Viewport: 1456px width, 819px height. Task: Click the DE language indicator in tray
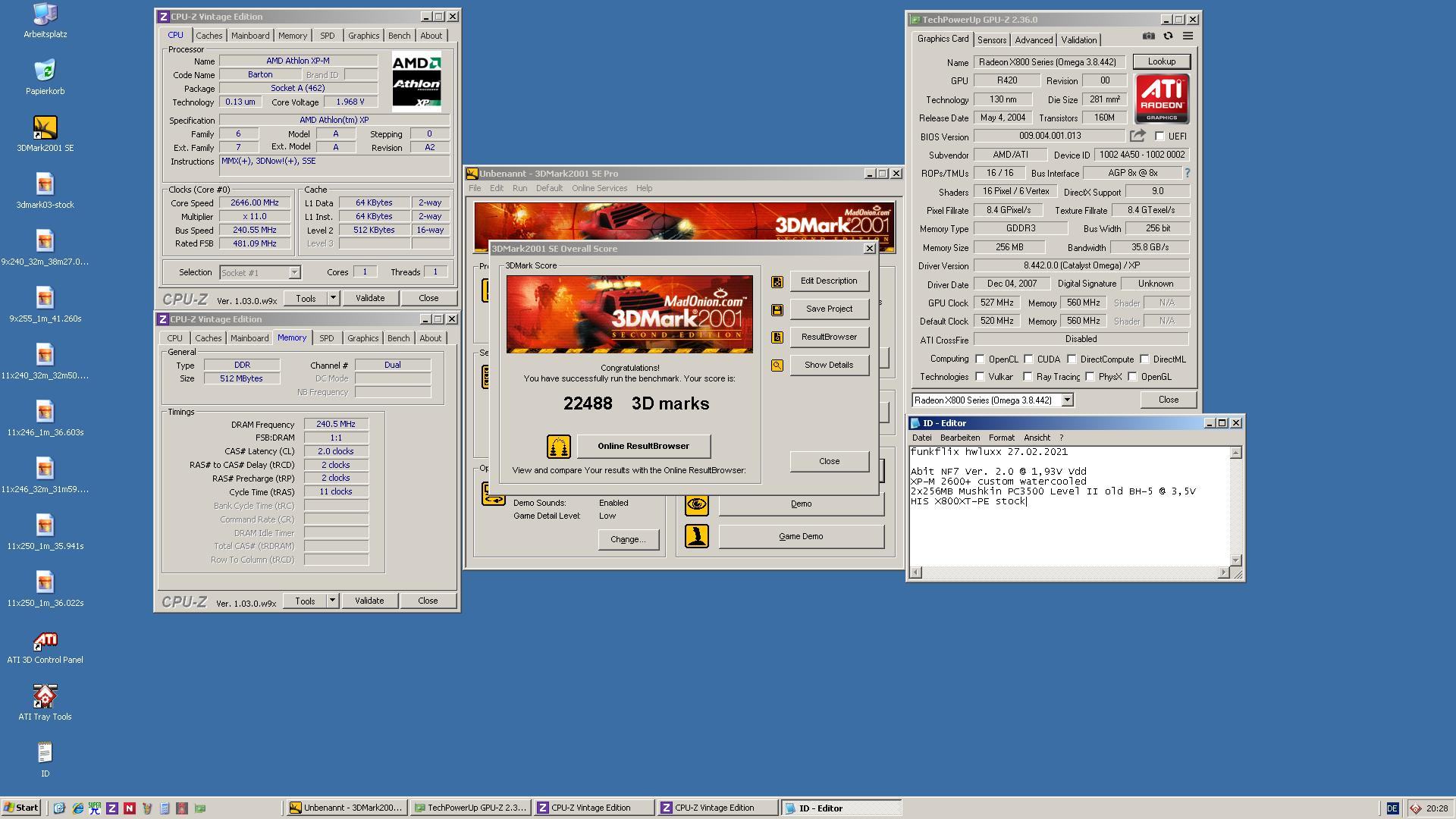tap(1392, 808)
